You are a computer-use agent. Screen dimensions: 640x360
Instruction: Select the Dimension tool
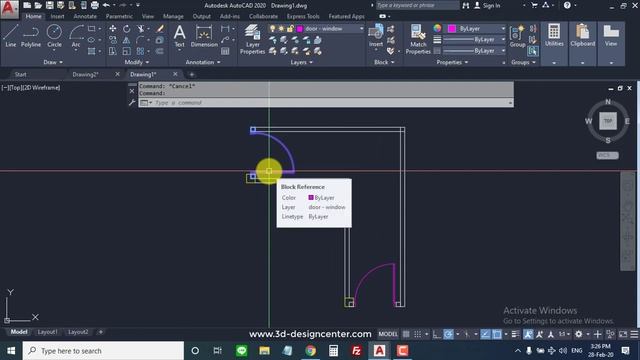point(204,36)
